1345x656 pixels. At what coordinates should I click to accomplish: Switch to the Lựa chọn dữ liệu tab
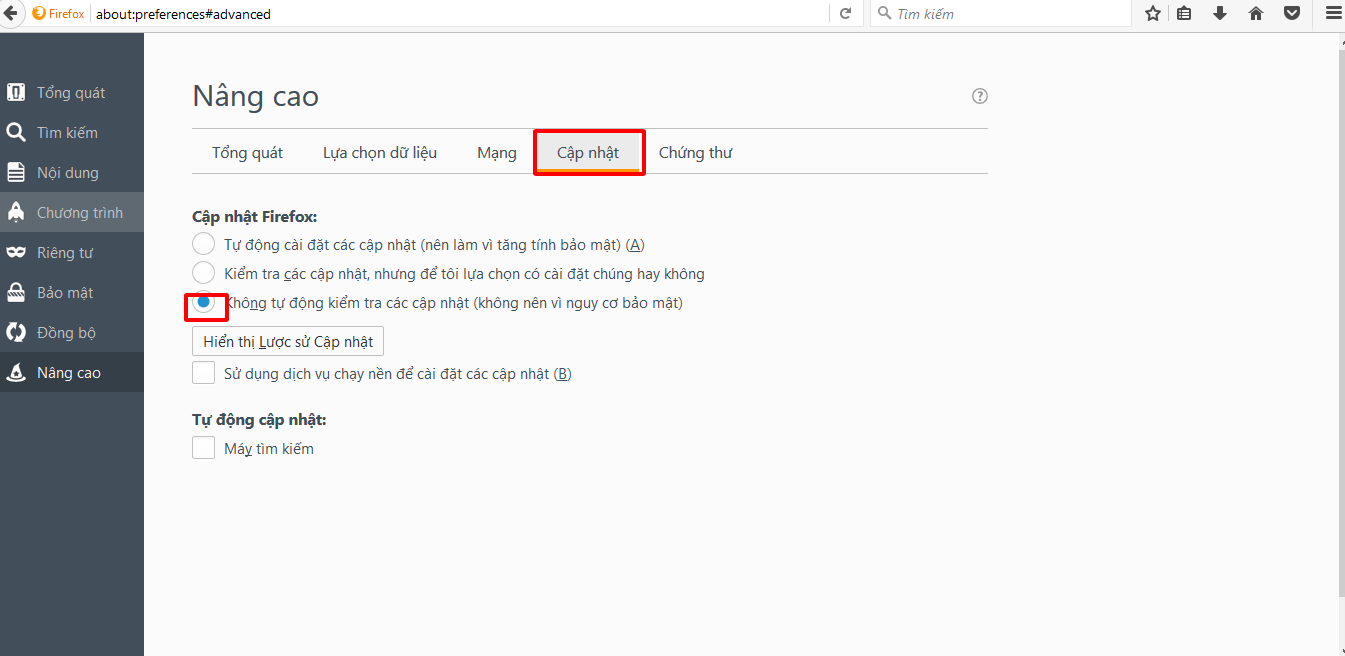[380, 153]
